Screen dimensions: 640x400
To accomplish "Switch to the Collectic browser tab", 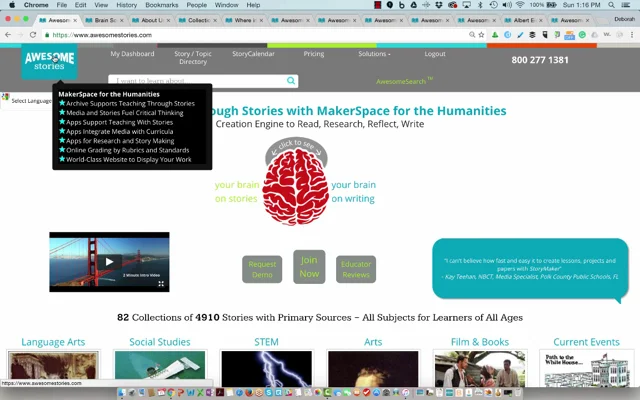I will (x=198, y=20).
